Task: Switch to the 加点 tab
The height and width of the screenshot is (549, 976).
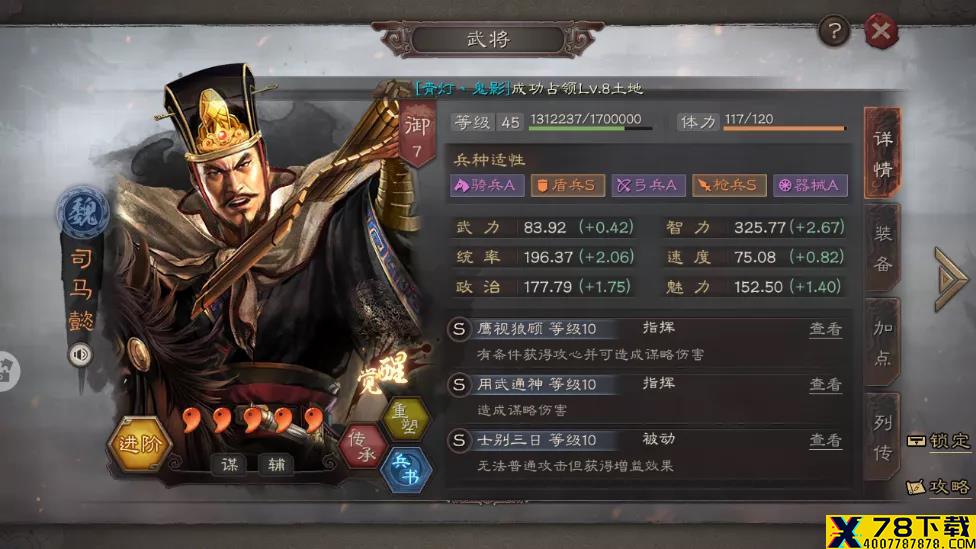Action: 883,342
